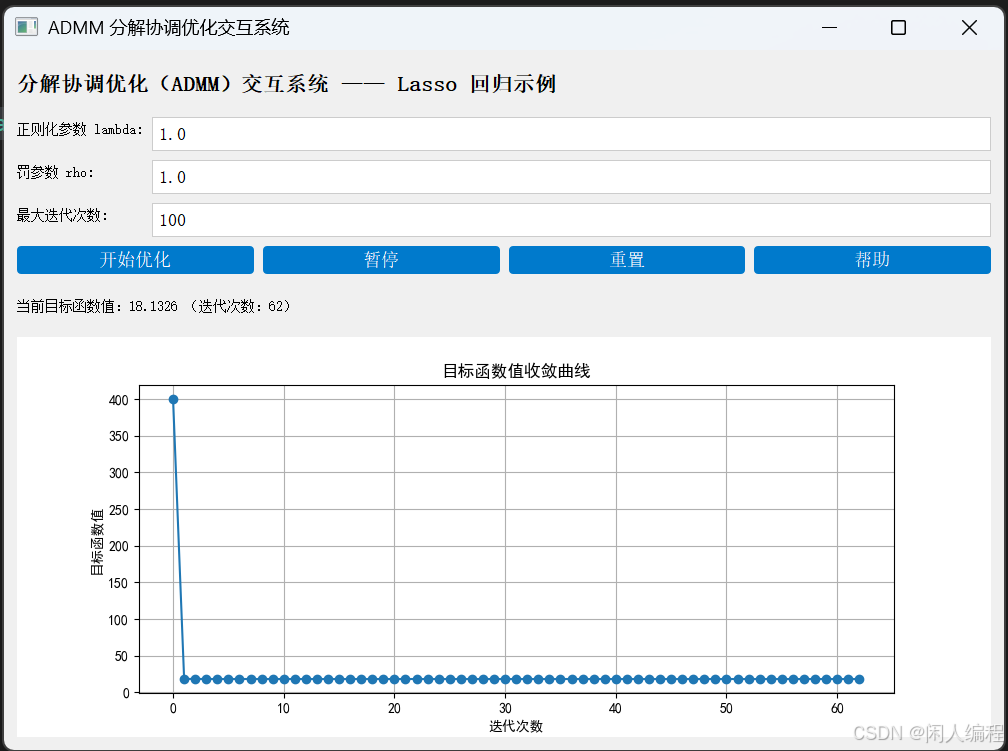The height and width of the screenshot is (751, 1008).
Task: Click the 最大迭代次数 input field showing 100
Action: point(570,219)
